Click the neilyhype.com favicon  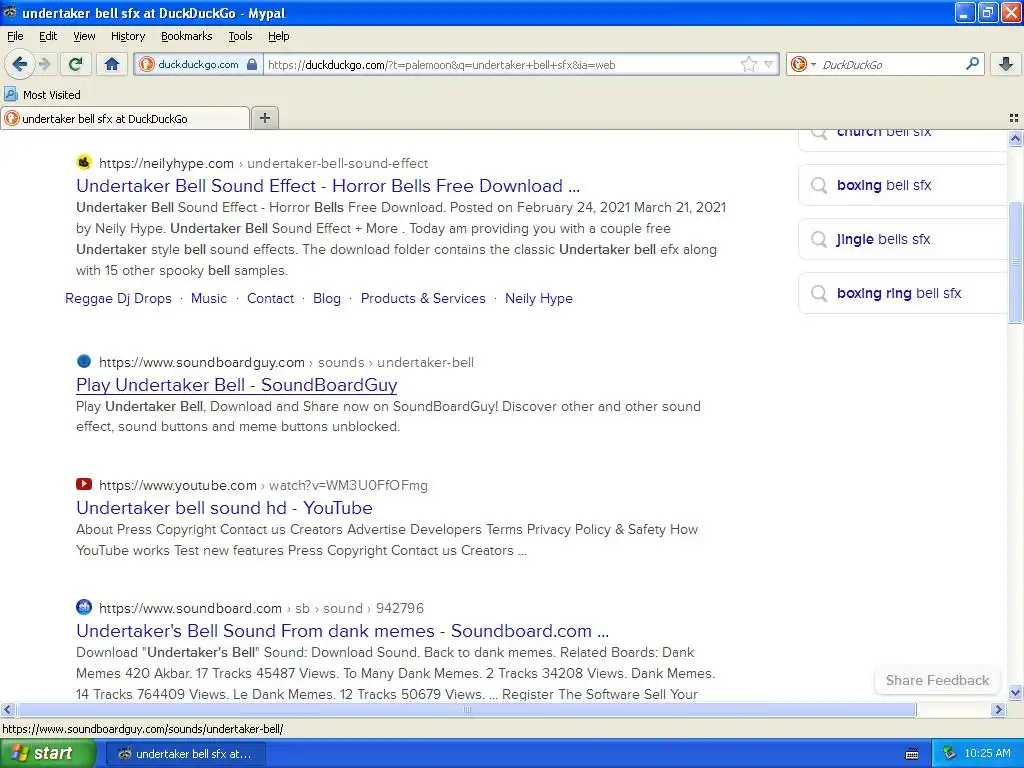point(84,162)
